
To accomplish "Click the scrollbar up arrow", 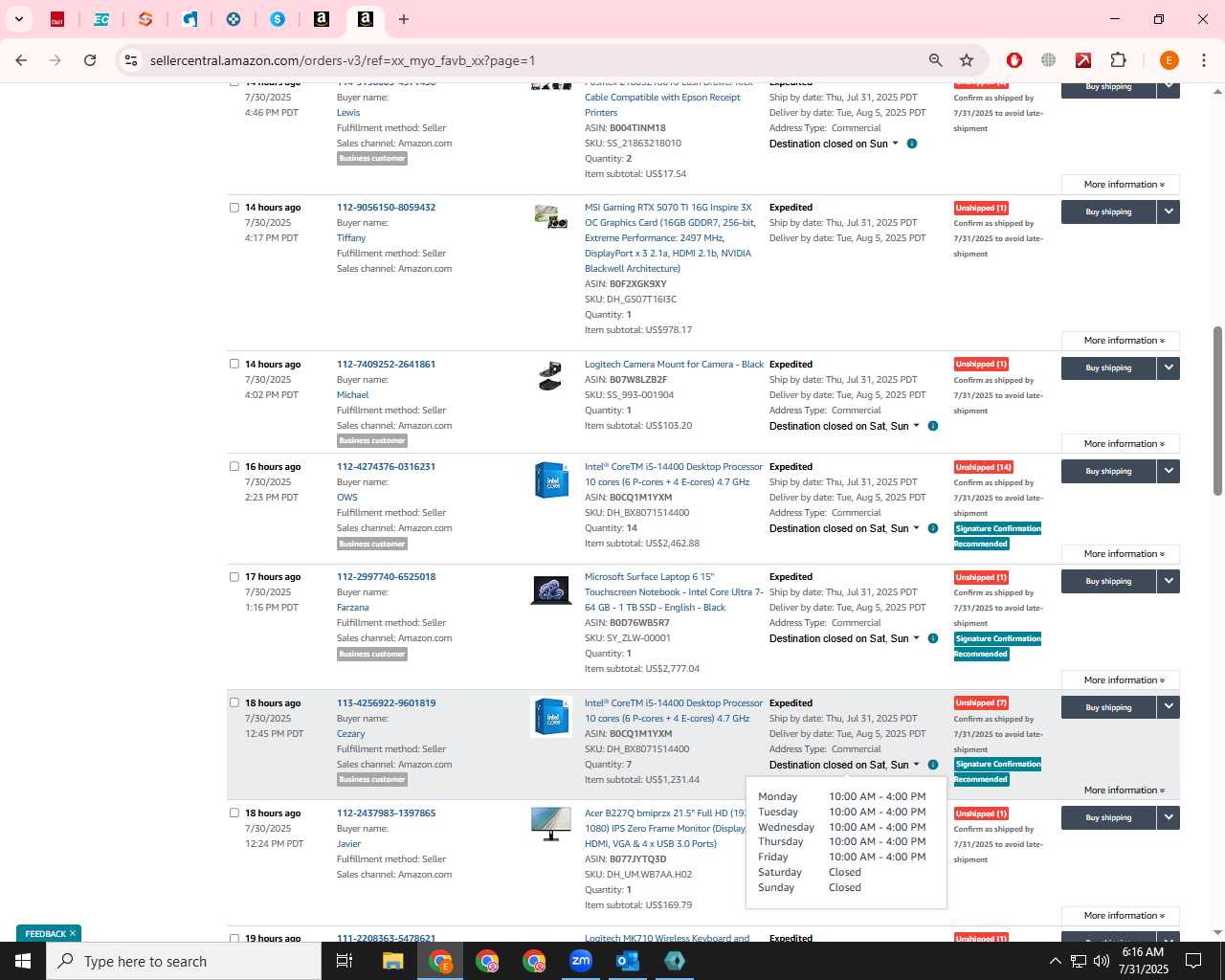I will [1217, 91].
